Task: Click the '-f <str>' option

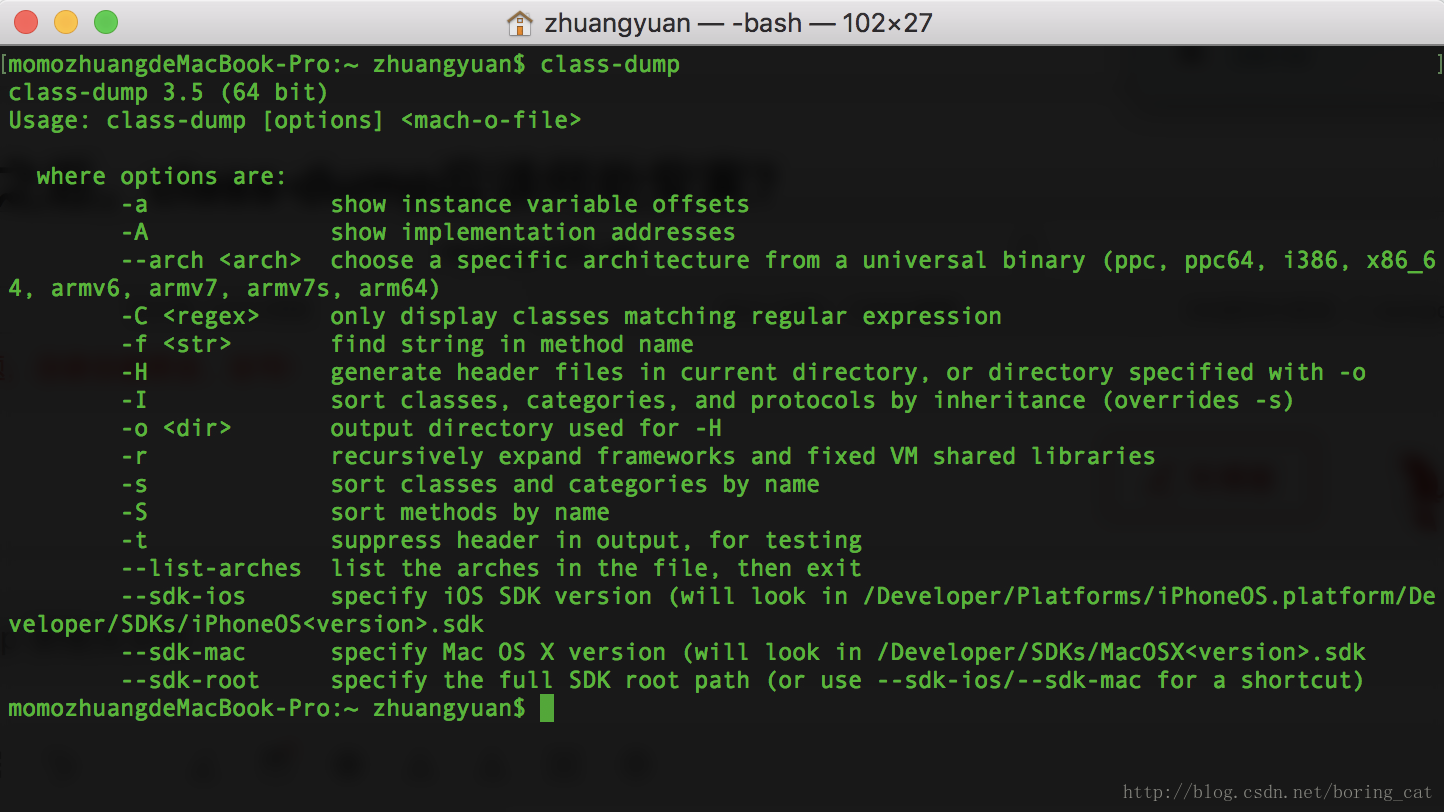Action: [176, 345]
